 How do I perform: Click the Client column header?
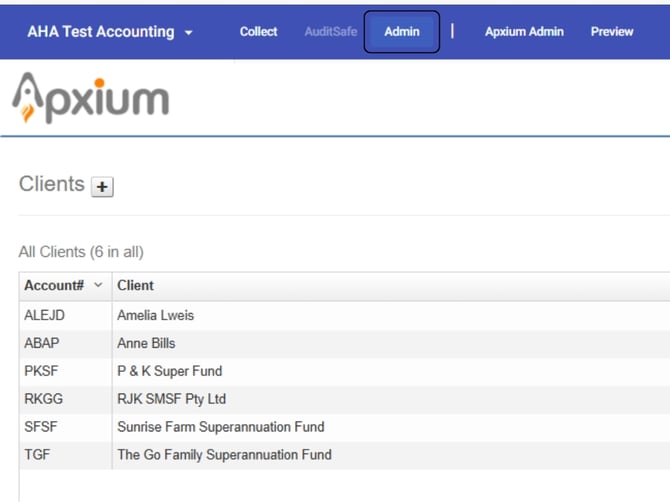tap(136, 286)
